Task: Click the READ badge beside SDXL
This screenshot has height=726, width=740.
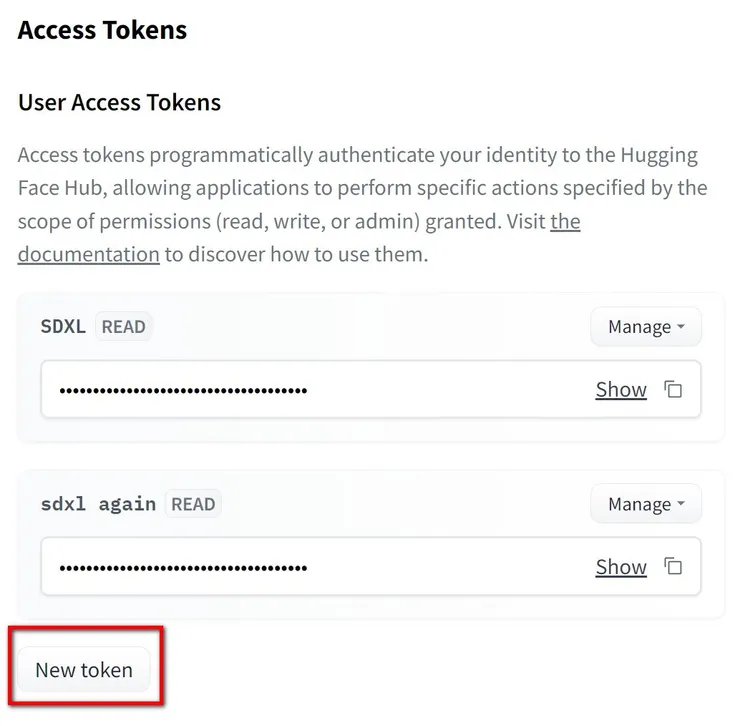Action: [x=123, y=327]
